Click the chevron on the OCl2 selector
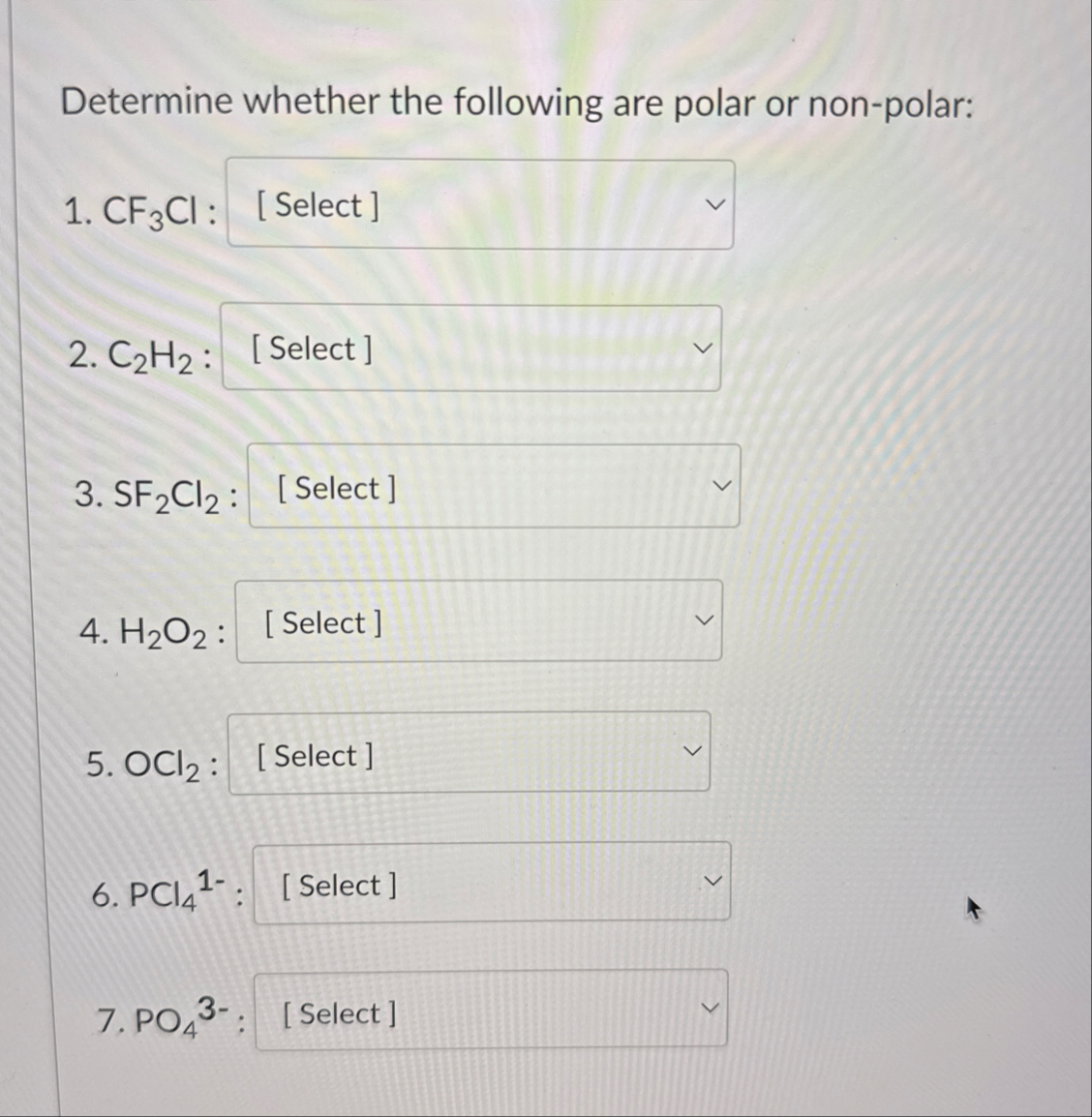The image size is (1092, 1117). 693,750
